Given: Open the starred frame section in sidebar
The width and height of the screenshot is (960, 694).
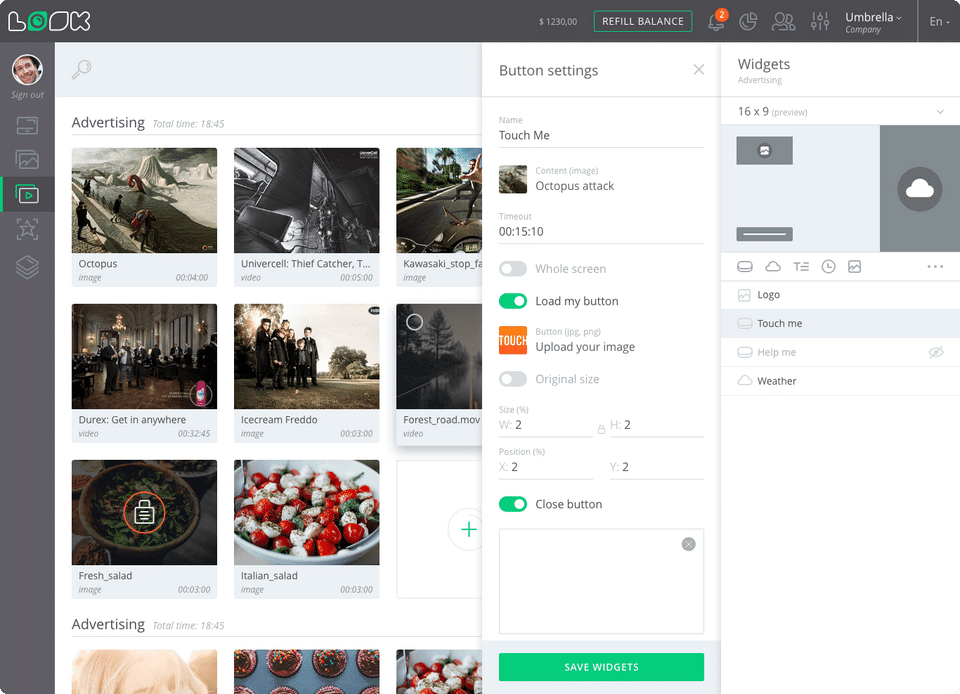Looking at the screenshot, I should [x=27, y=229].
